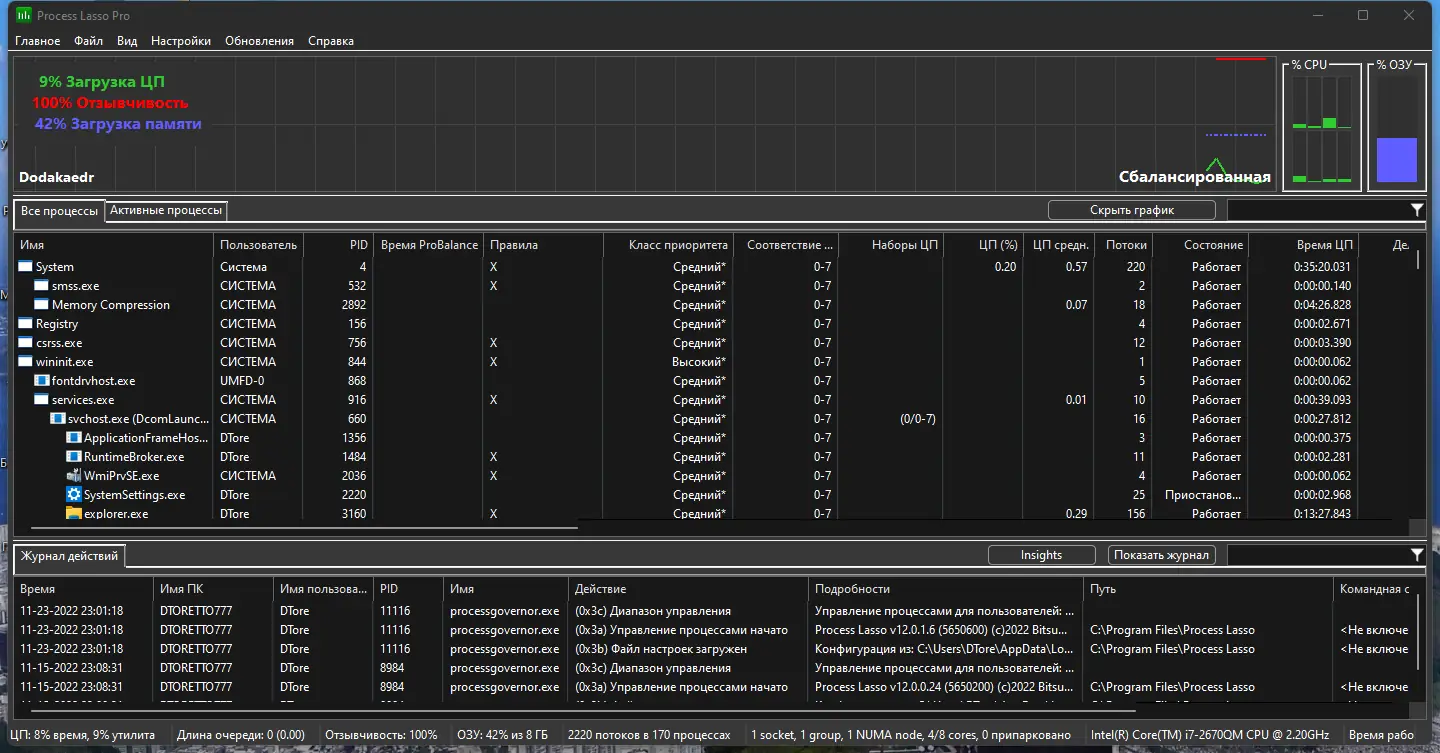Switch to the Все процессы tab
The height and width of the screenshot is (753, 1440).
[60, 211]
